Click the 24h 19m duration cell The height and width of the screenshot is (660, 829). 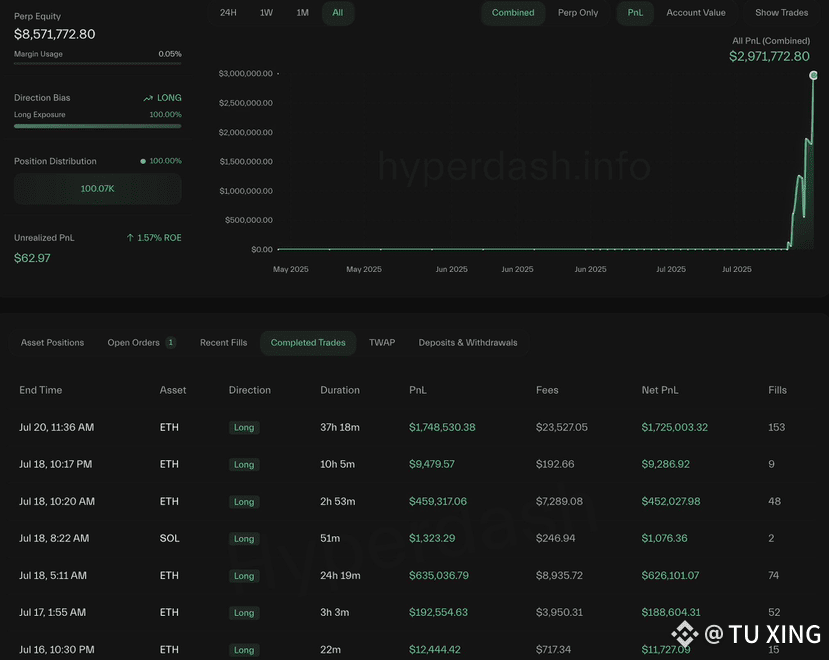pos(340,575)
